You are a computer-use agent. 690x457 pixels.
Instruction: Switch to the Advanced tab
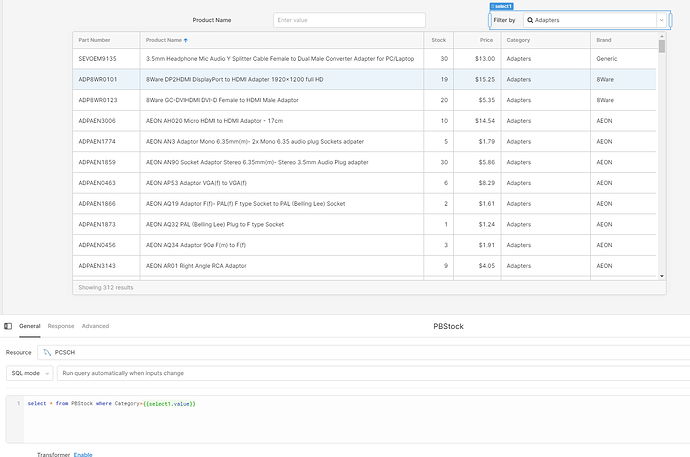(x=95, y=326)
